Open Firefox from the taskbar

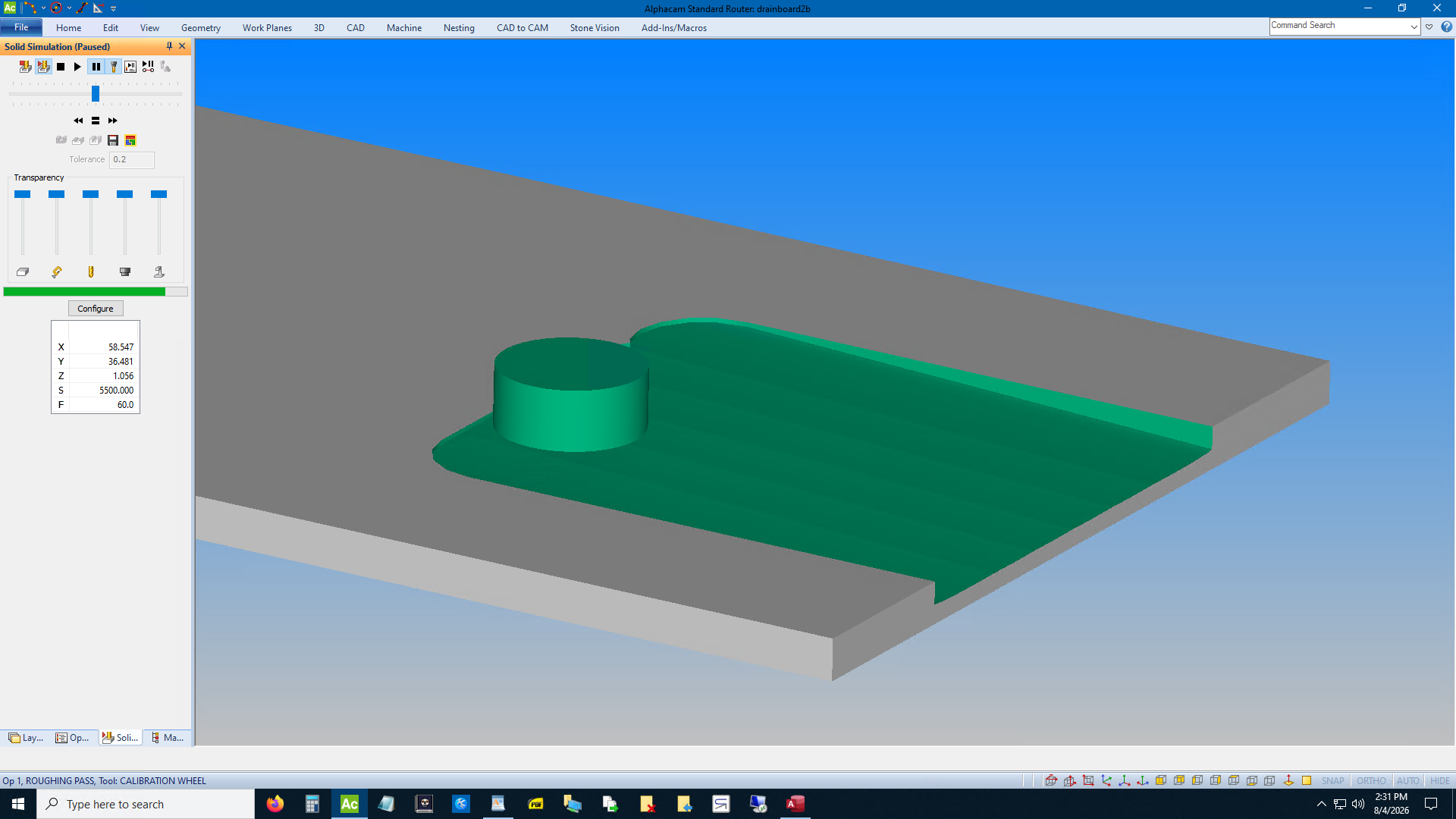[x=275, y=804]
